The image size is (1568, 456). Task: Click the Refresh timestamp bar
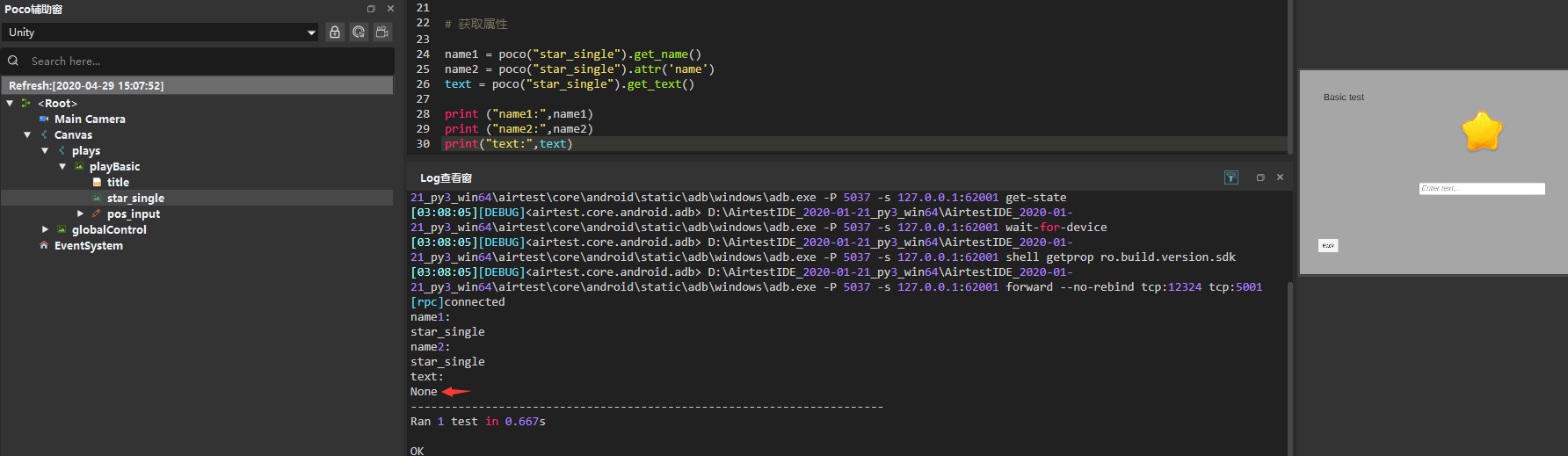tap(197, 85)
